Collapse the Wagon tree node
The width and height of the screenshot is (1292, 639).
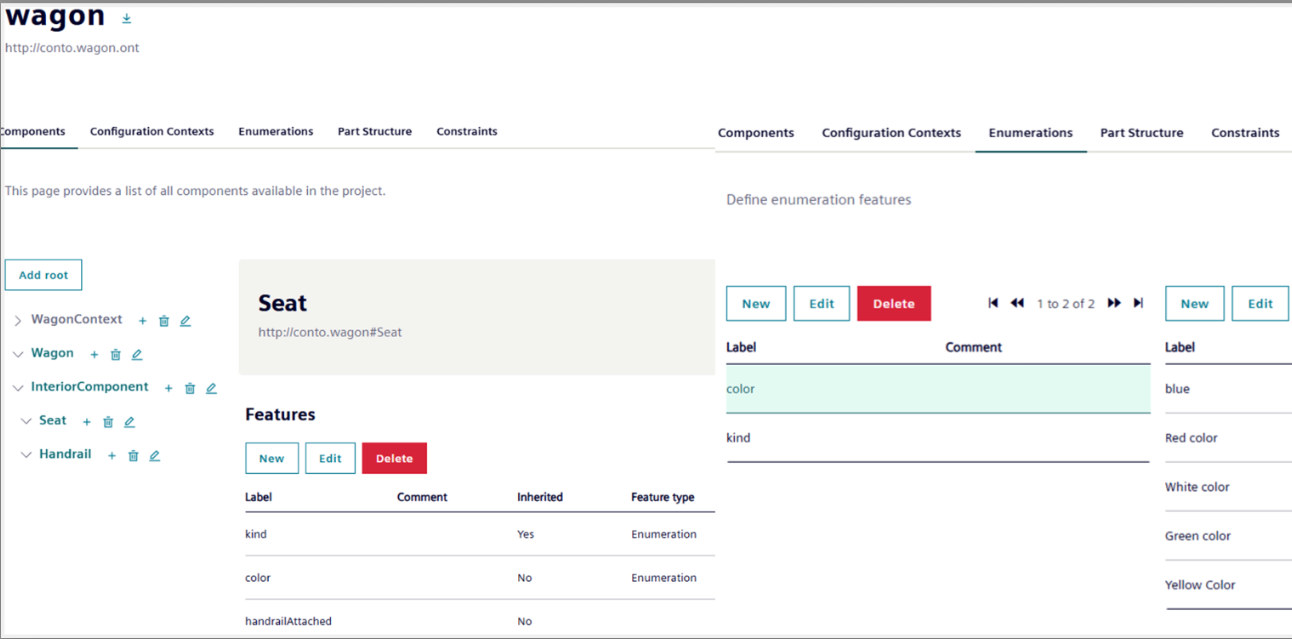click(x=18, y=354)
